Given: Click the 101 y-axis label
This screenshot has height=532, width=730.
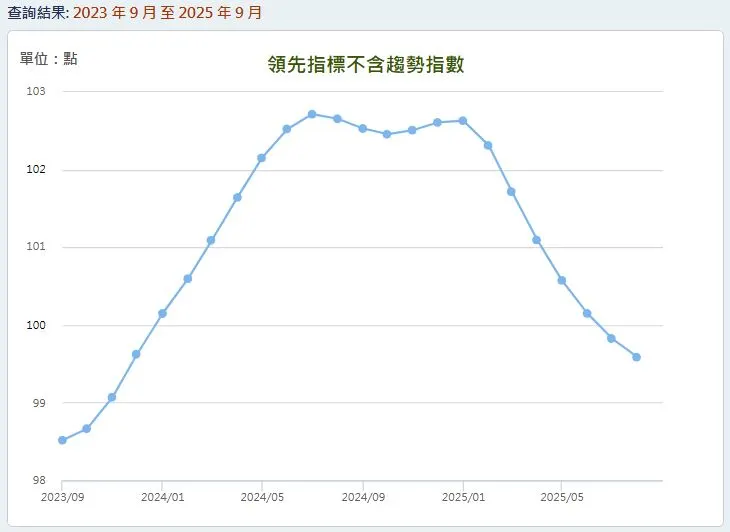Looking at the screenshot, I should click(x=36, y=247).
